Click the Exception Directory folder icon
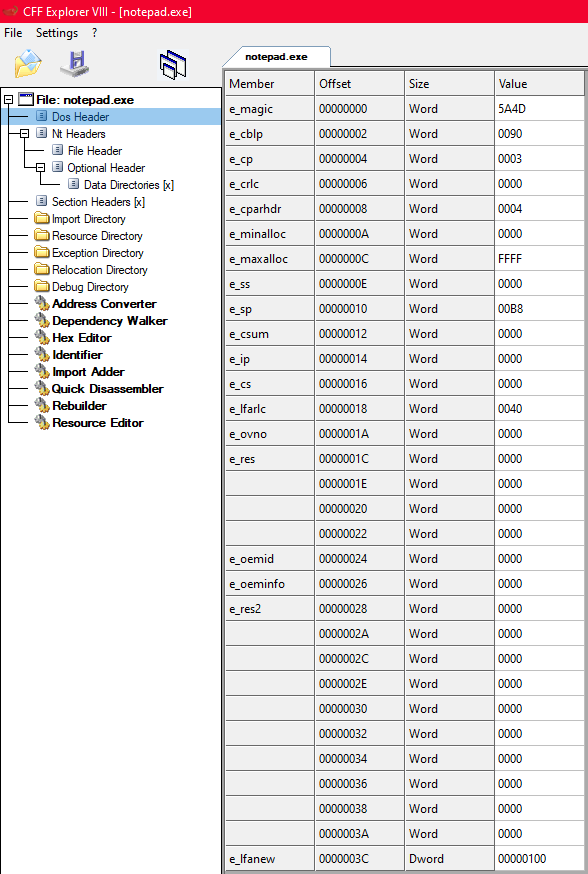This screenshot has height=874, width=588. 42,253
